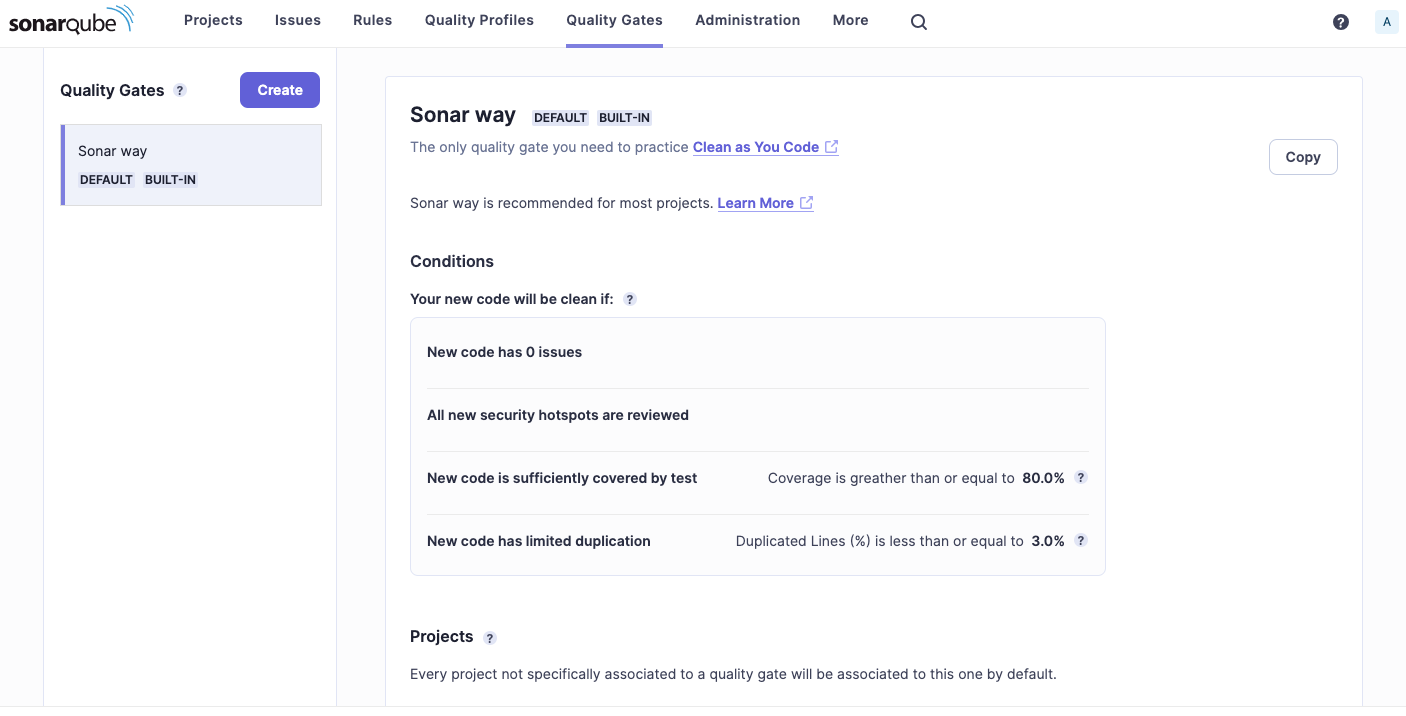Click help icon after 'Your new code will be clean if'

pos(630,298)
